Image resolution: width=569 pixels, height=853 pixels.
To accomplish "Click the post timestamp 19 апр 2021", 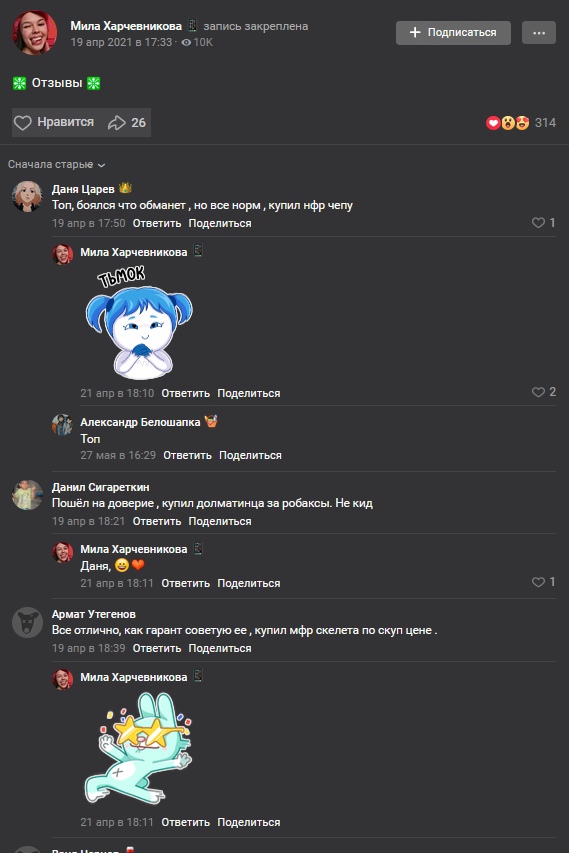I will pyautogui.click(x=121, y=42).
